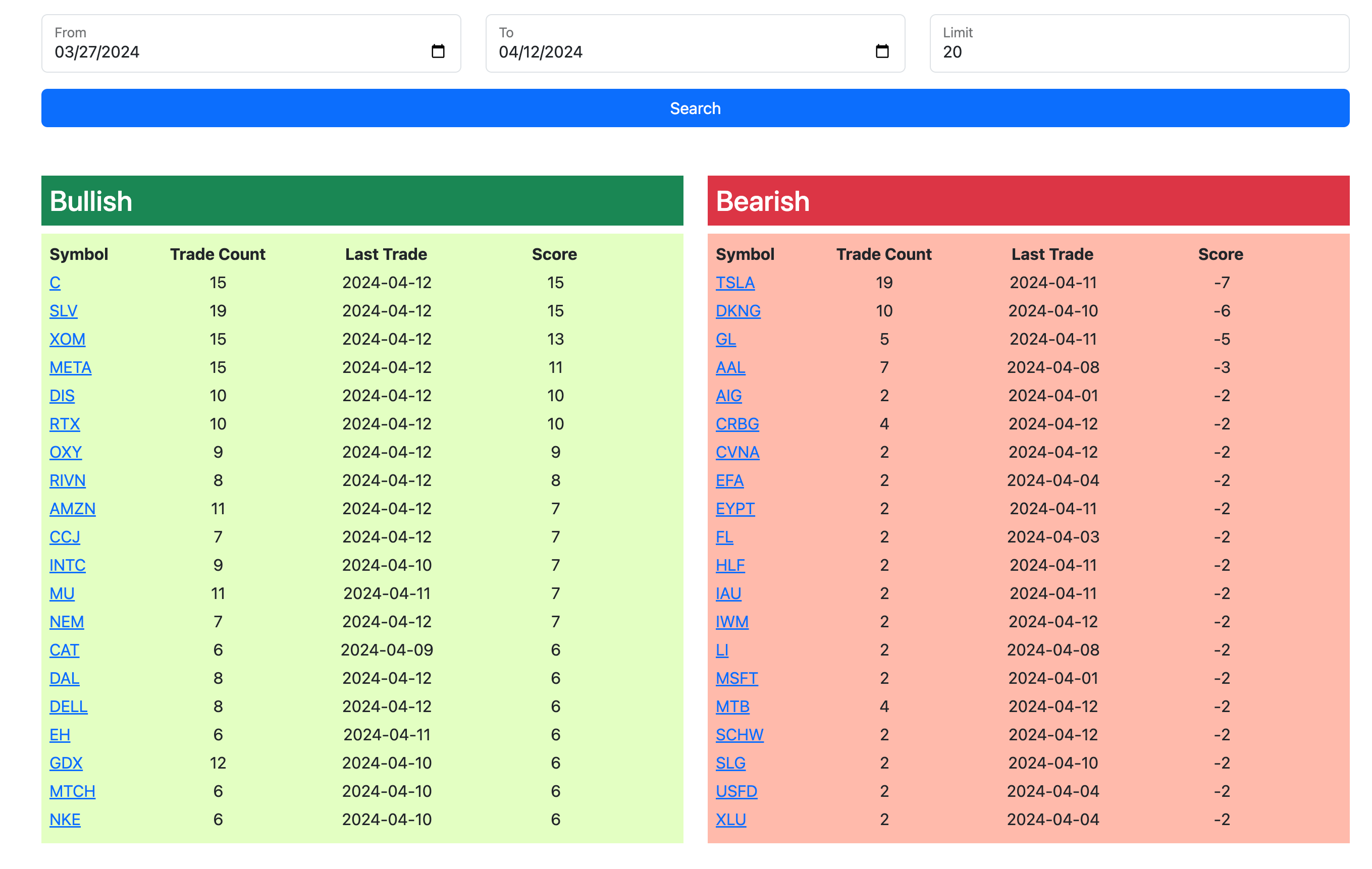
Task: Click the To date field 04/12/2024
Action: [695, 43]
